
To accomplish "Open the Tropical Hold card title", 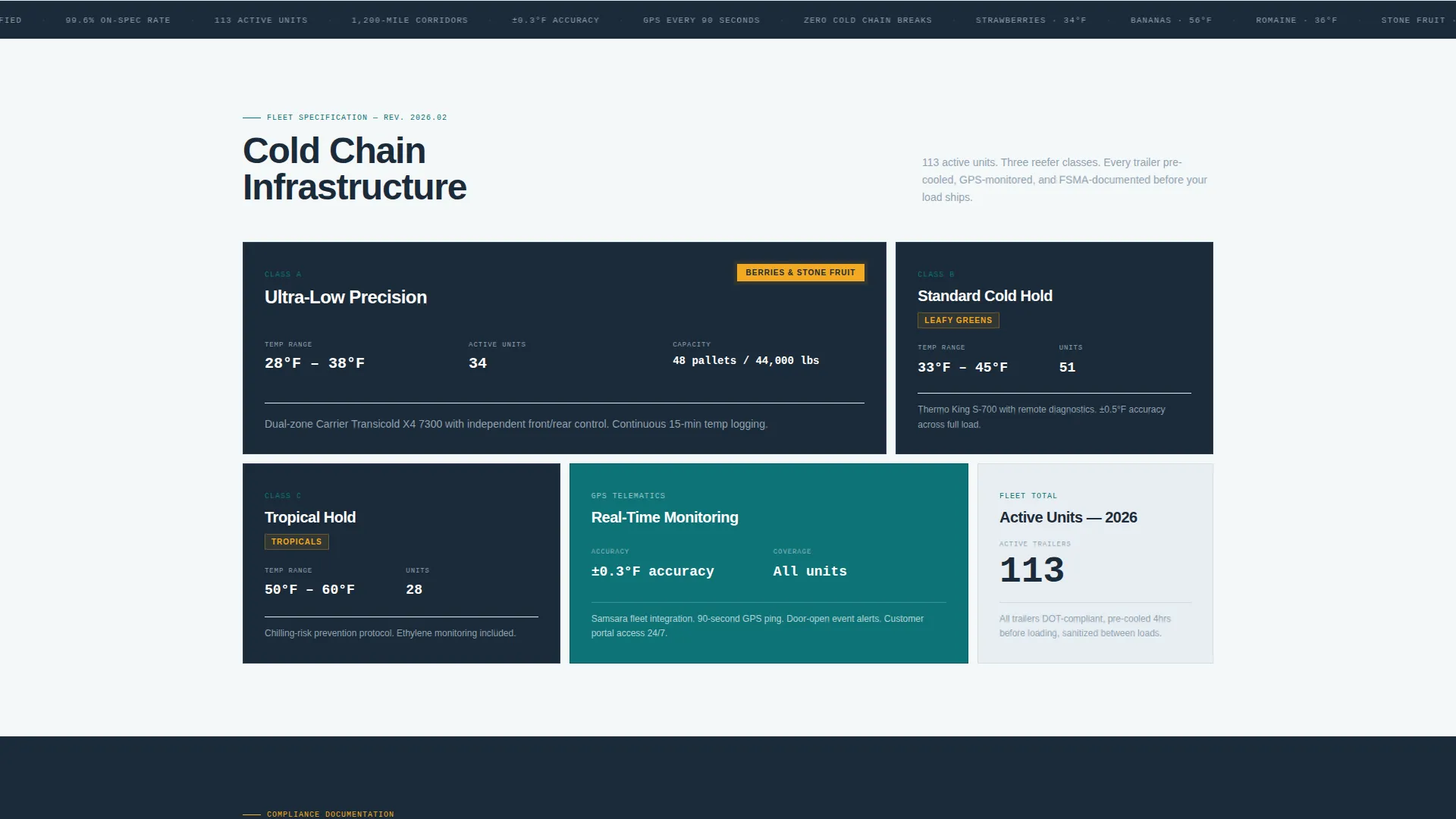I will [x=310, y=517].
